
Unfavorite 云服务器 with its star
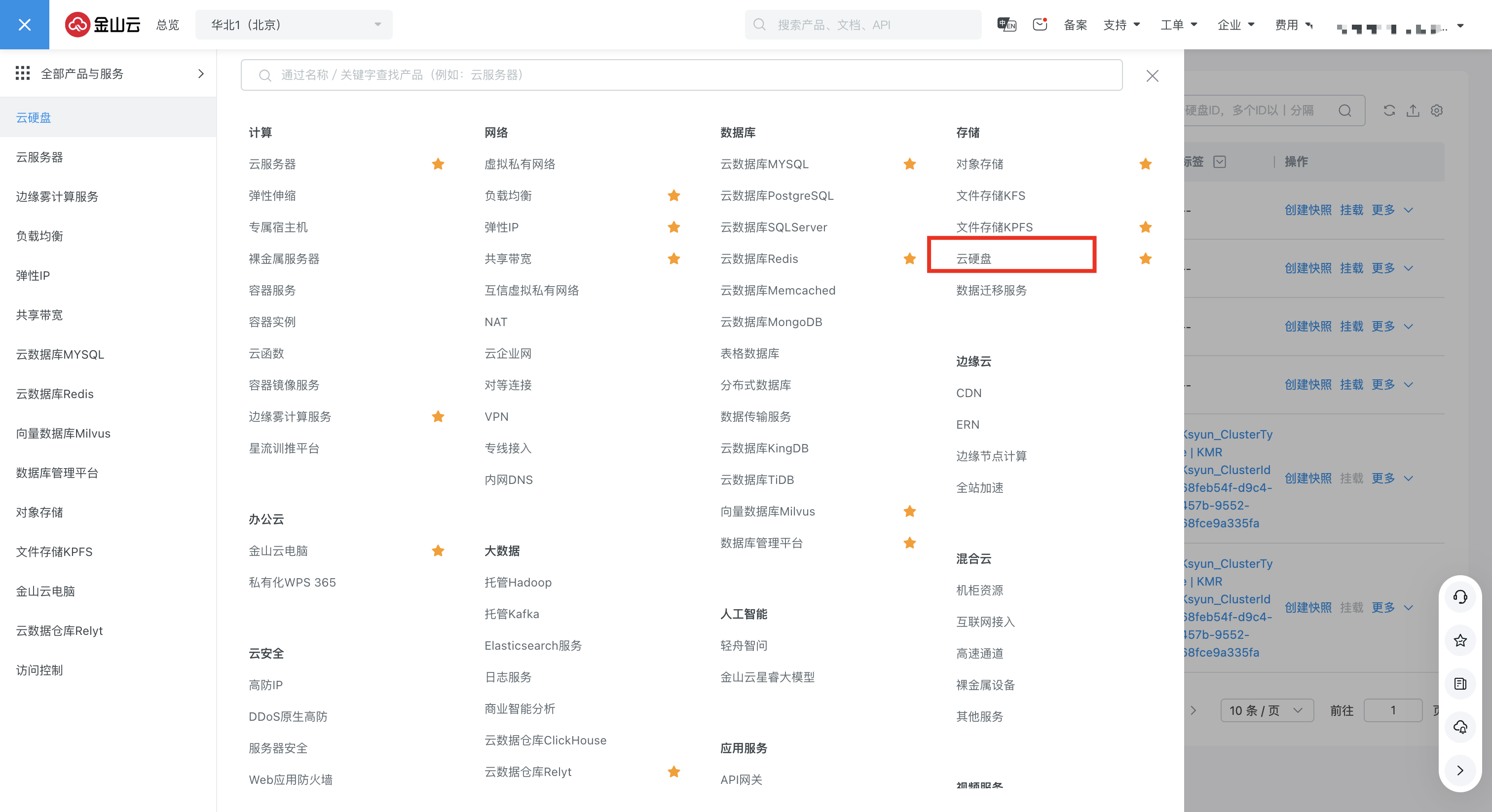pyautogui.click(x=438, y=164)
